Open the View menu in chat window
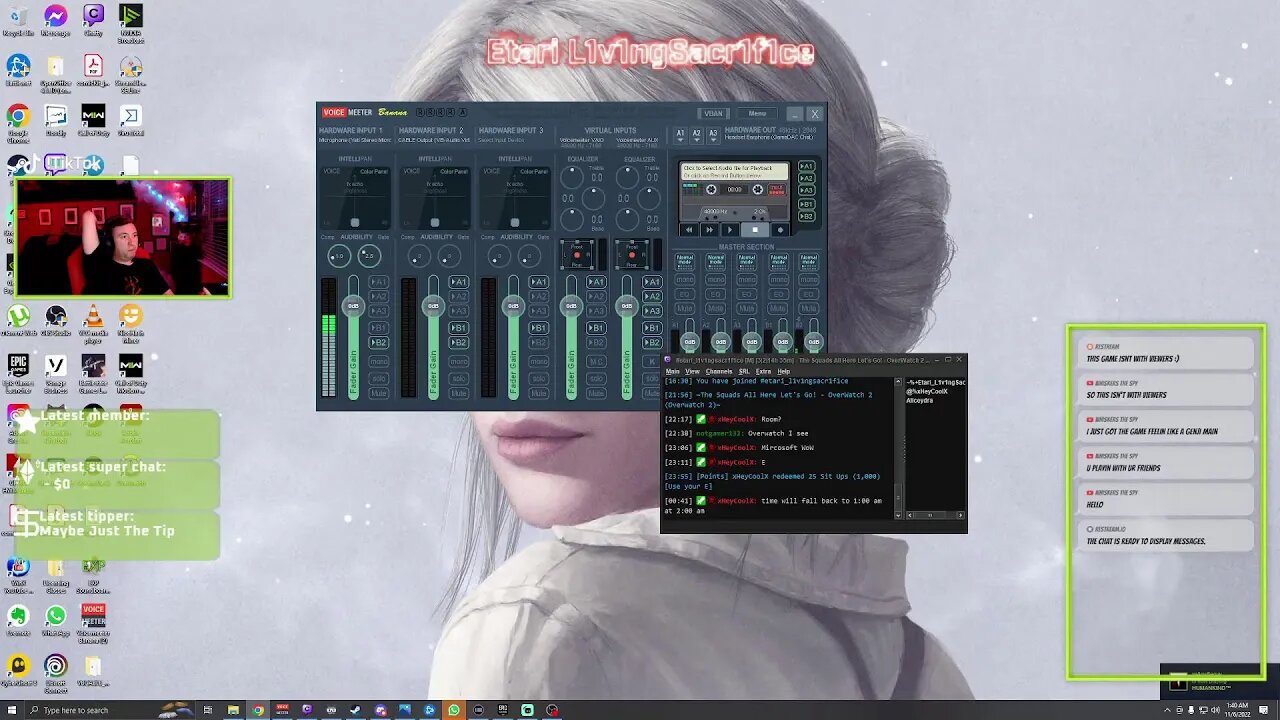 pyautogui.click(x=692, y=371)
